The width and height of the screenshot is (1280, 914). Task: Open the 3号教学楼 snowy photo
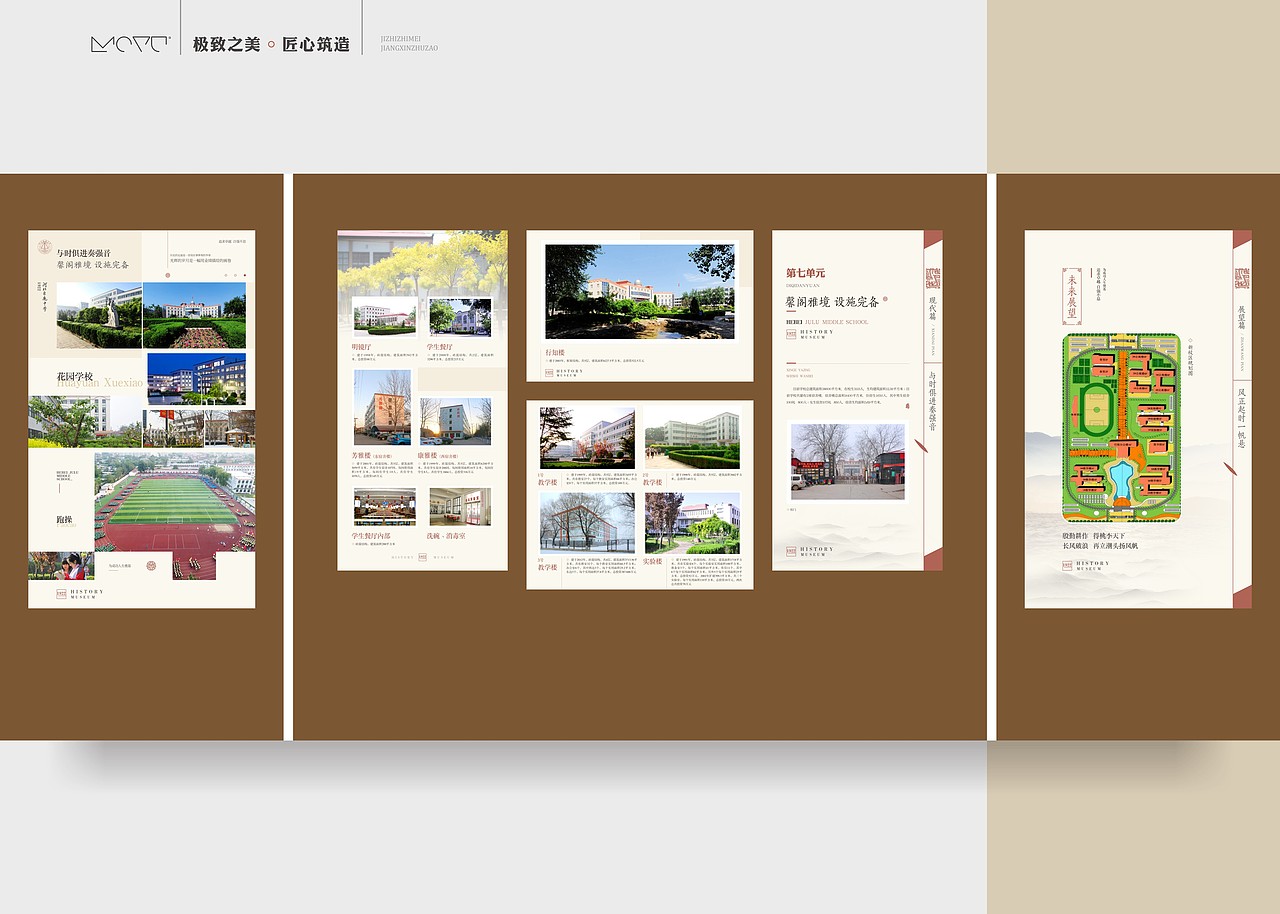[587, 523]
